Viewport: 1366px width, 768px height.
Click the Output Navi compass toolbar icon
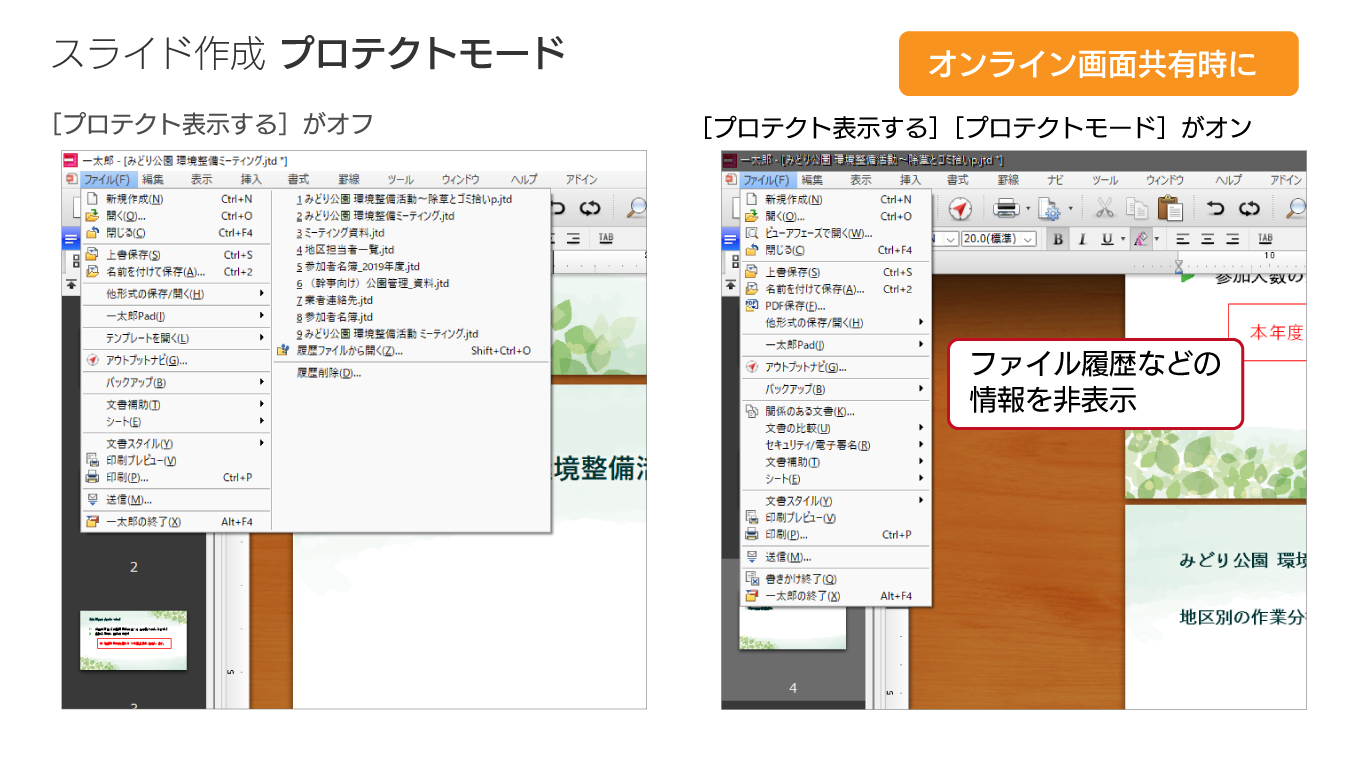coord(960,208)
